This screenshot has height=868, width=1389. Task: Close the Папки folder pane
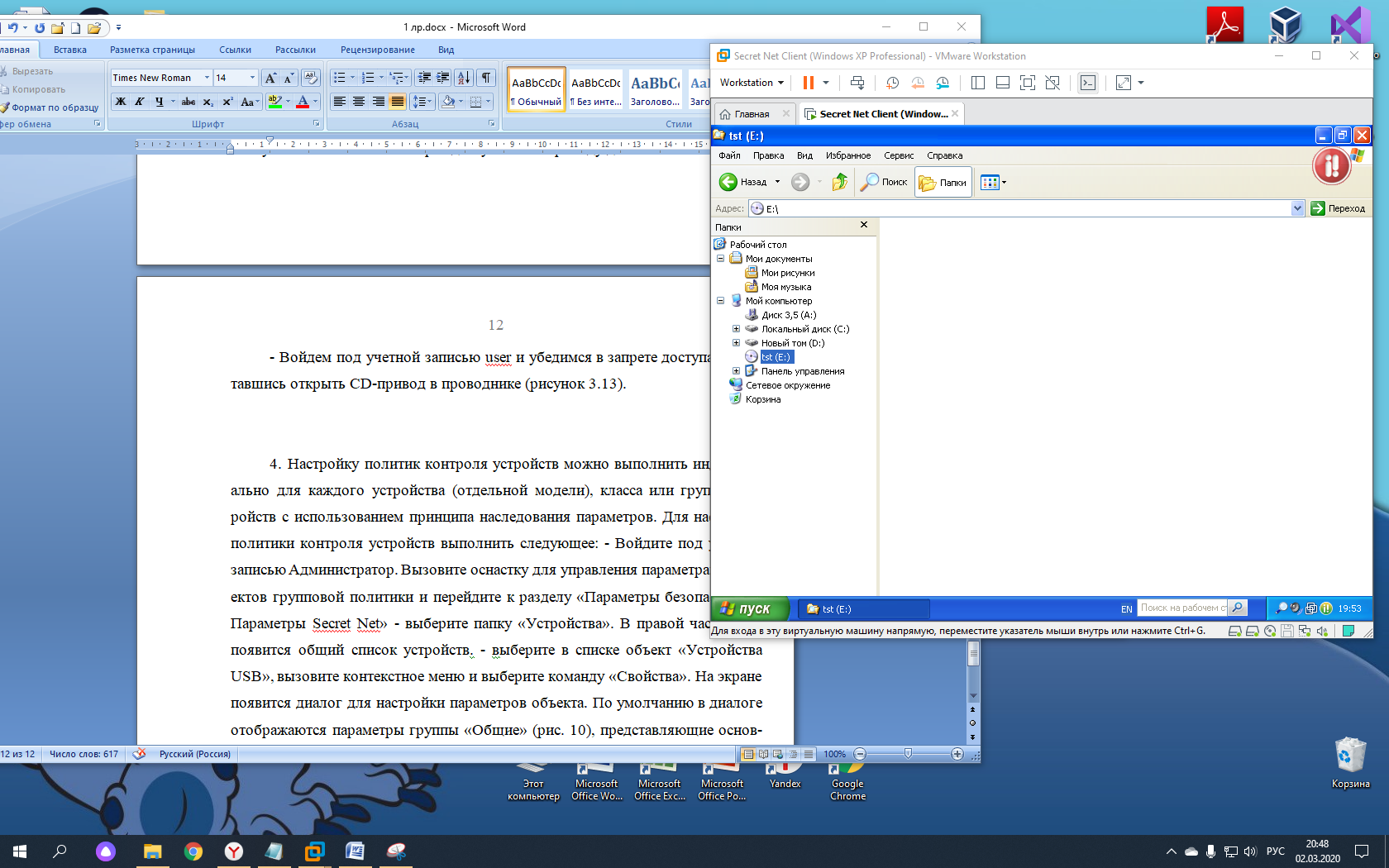[864, 225]
